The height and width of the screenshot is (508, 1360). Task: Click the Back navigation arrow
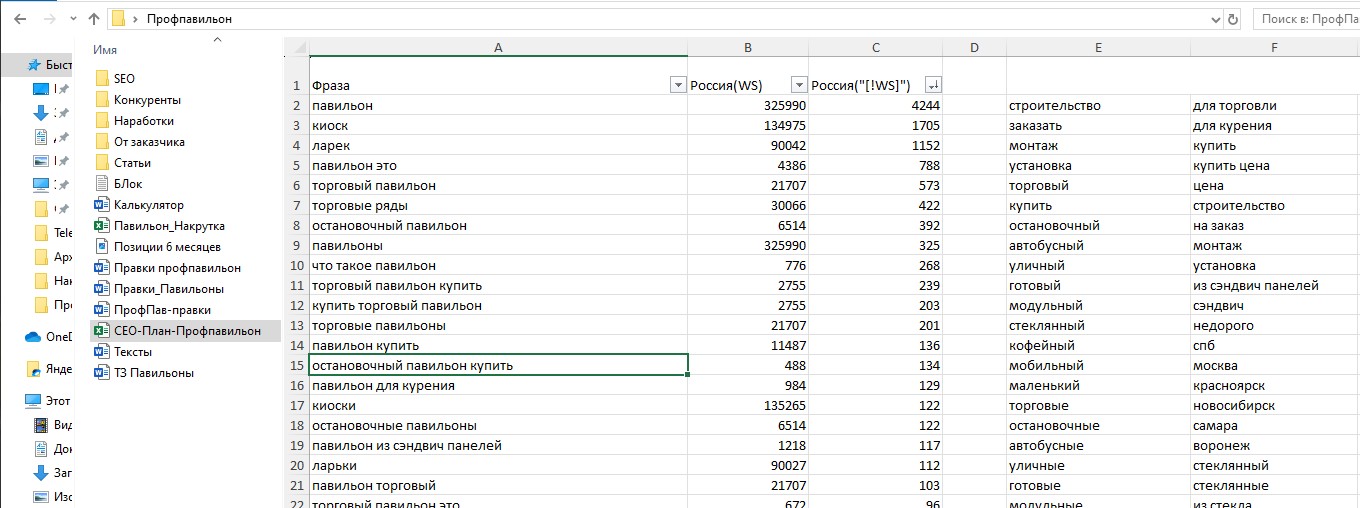point(19,19)
